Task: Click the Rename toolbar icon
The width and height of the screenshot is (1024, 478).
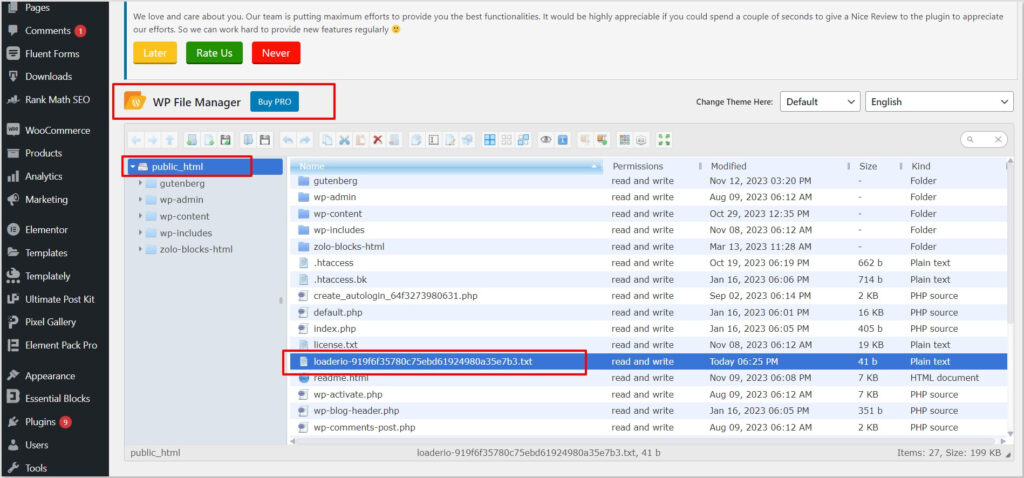Action: 433,140
